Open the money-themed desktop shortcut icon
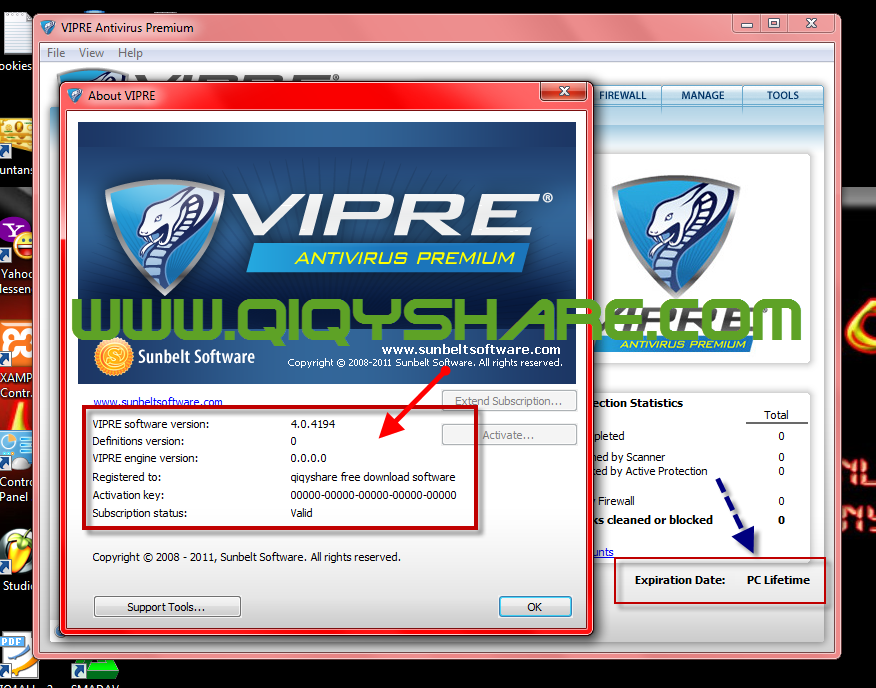This screenshot has height=688, width=876. (x=16, y=137)
